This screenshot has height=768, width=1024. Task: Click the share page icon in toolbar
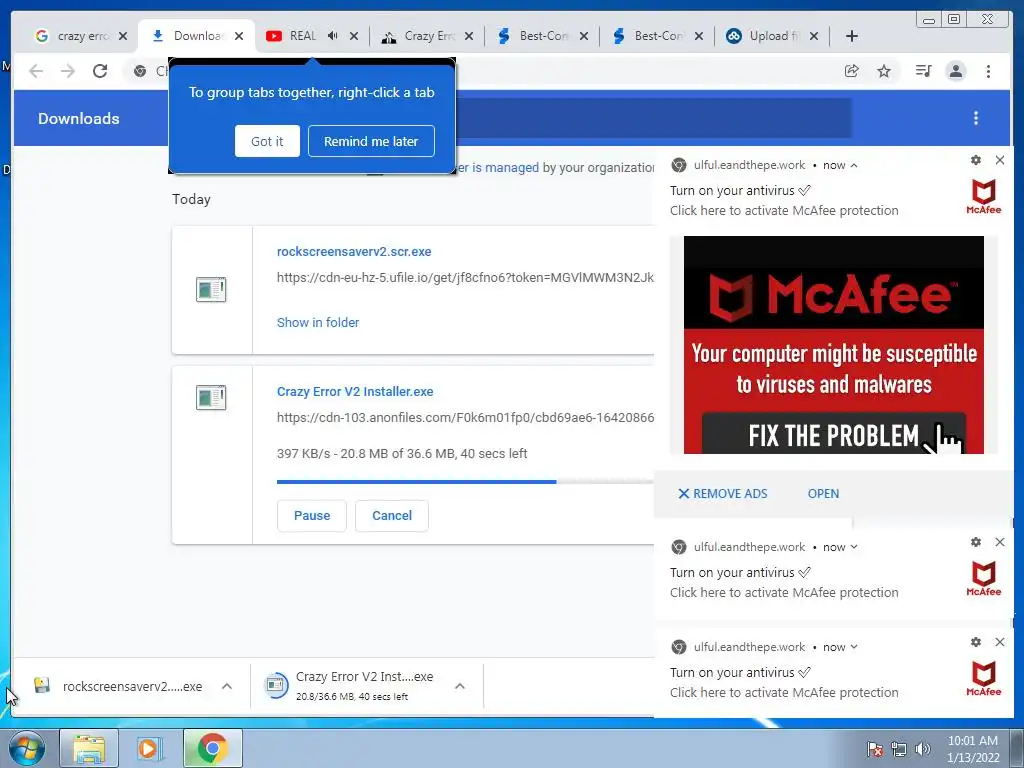click(x=852, y=71)
